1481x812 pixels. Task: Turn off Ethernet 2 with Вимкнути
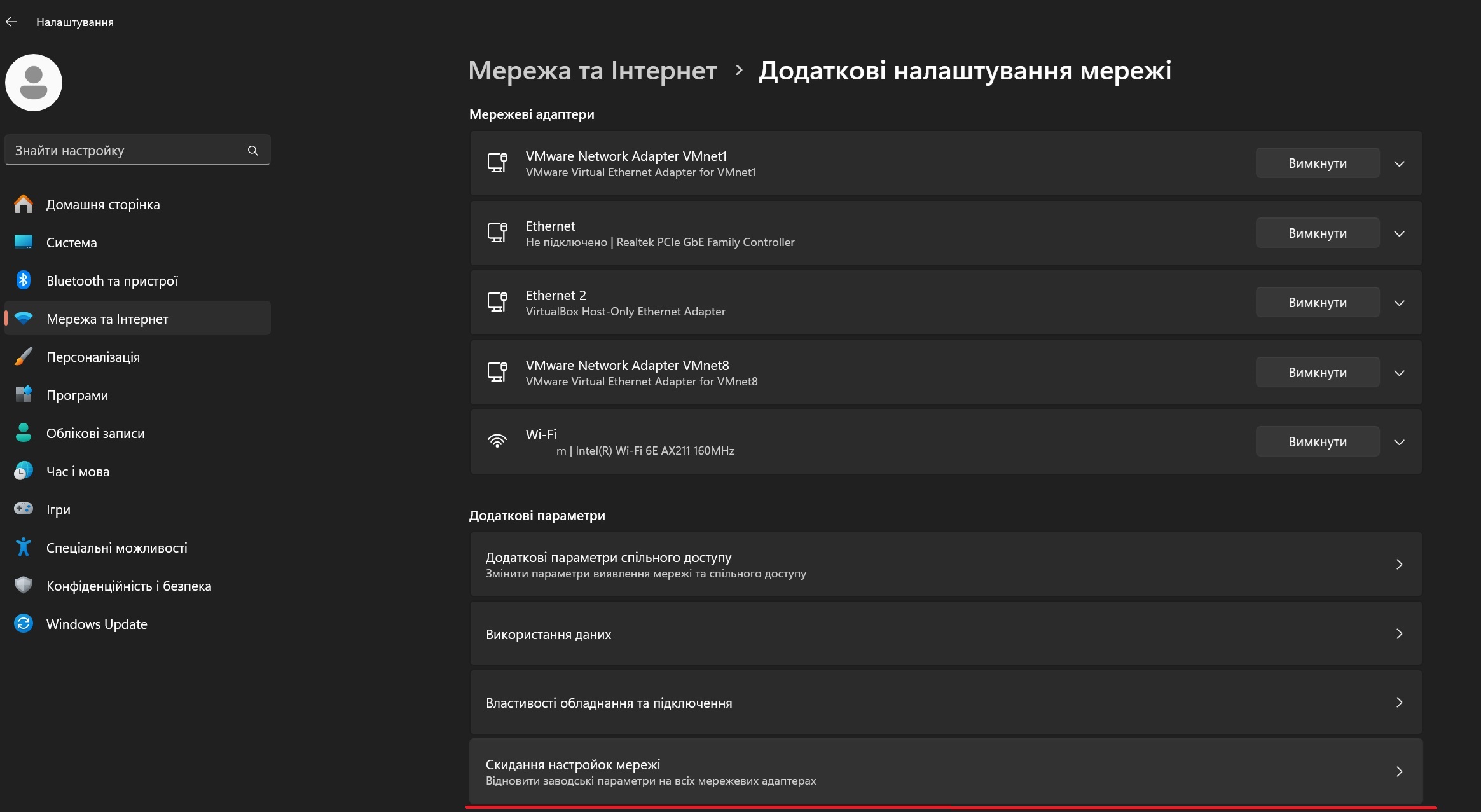[x=1317, y=303]
